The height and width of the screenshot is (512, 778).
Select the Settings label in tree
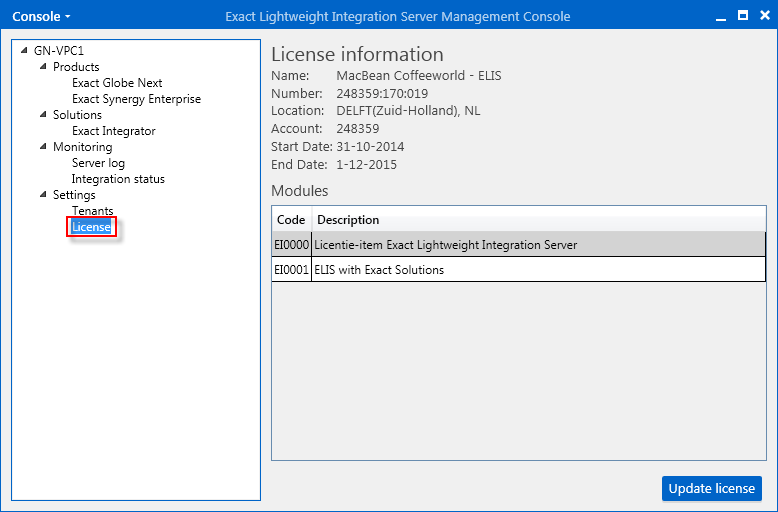(x=74, y=195)
